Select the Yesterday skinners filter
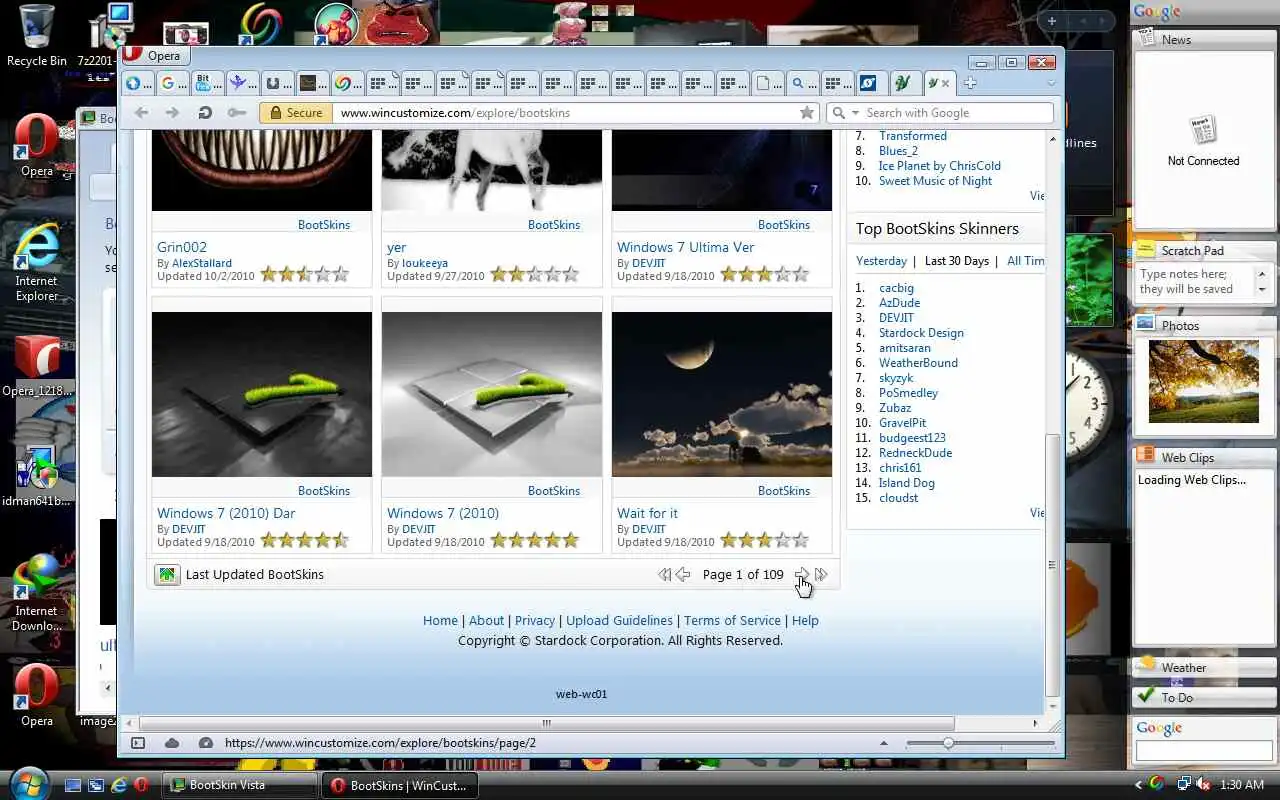The image size is (1280, 800). (x=881, y=261)
